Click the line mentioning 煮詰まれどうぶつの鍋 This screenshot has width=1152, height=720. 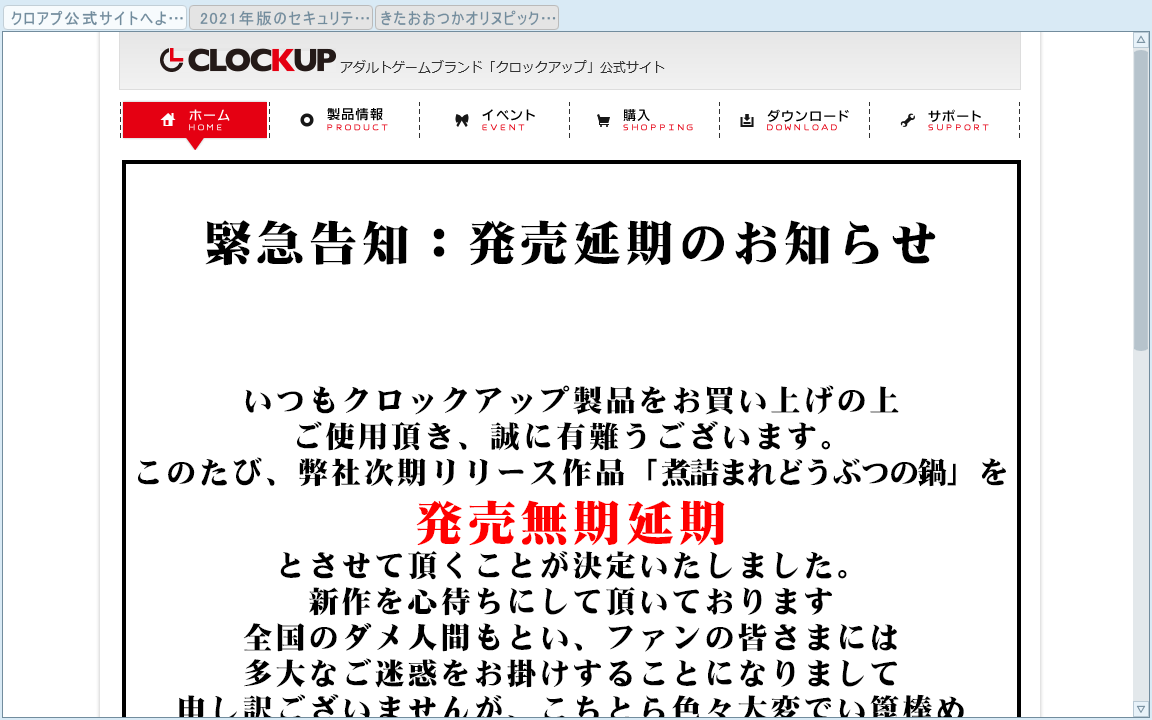571,472
